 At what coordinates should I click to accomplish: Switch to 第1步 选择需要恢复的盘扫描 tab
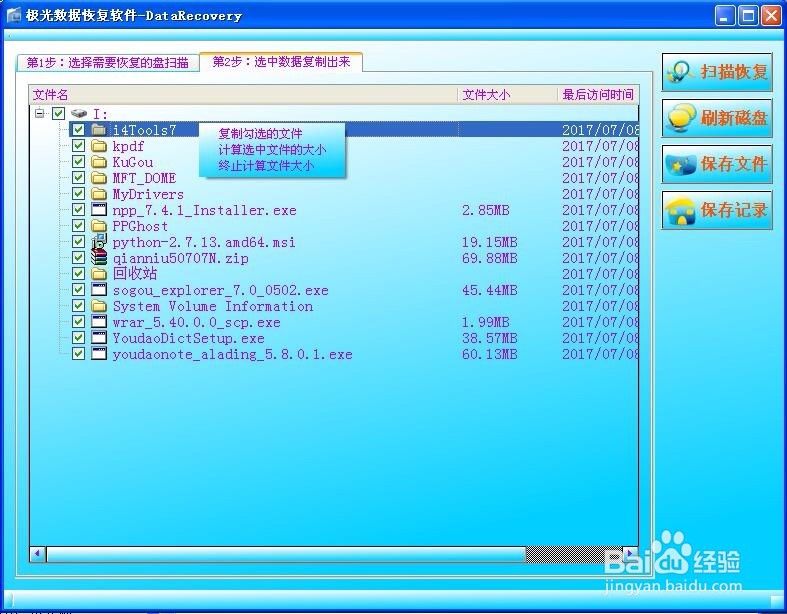(x=107, y=63)
